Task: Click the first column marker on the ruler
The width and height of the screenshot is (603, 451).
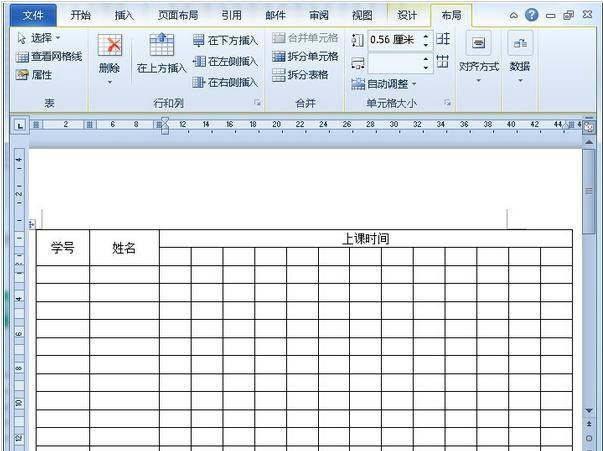Action: (x=37, y=125)
